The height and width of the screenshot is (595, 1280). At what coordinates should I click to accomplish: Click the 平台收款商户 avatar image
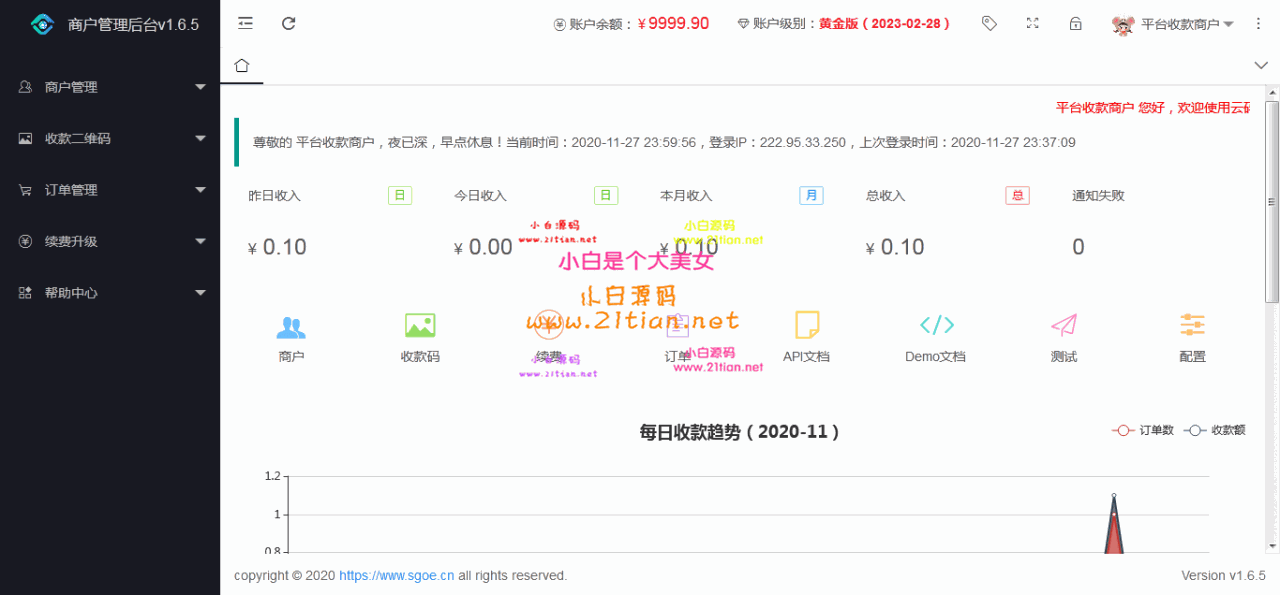click(x=1123, y=24)
